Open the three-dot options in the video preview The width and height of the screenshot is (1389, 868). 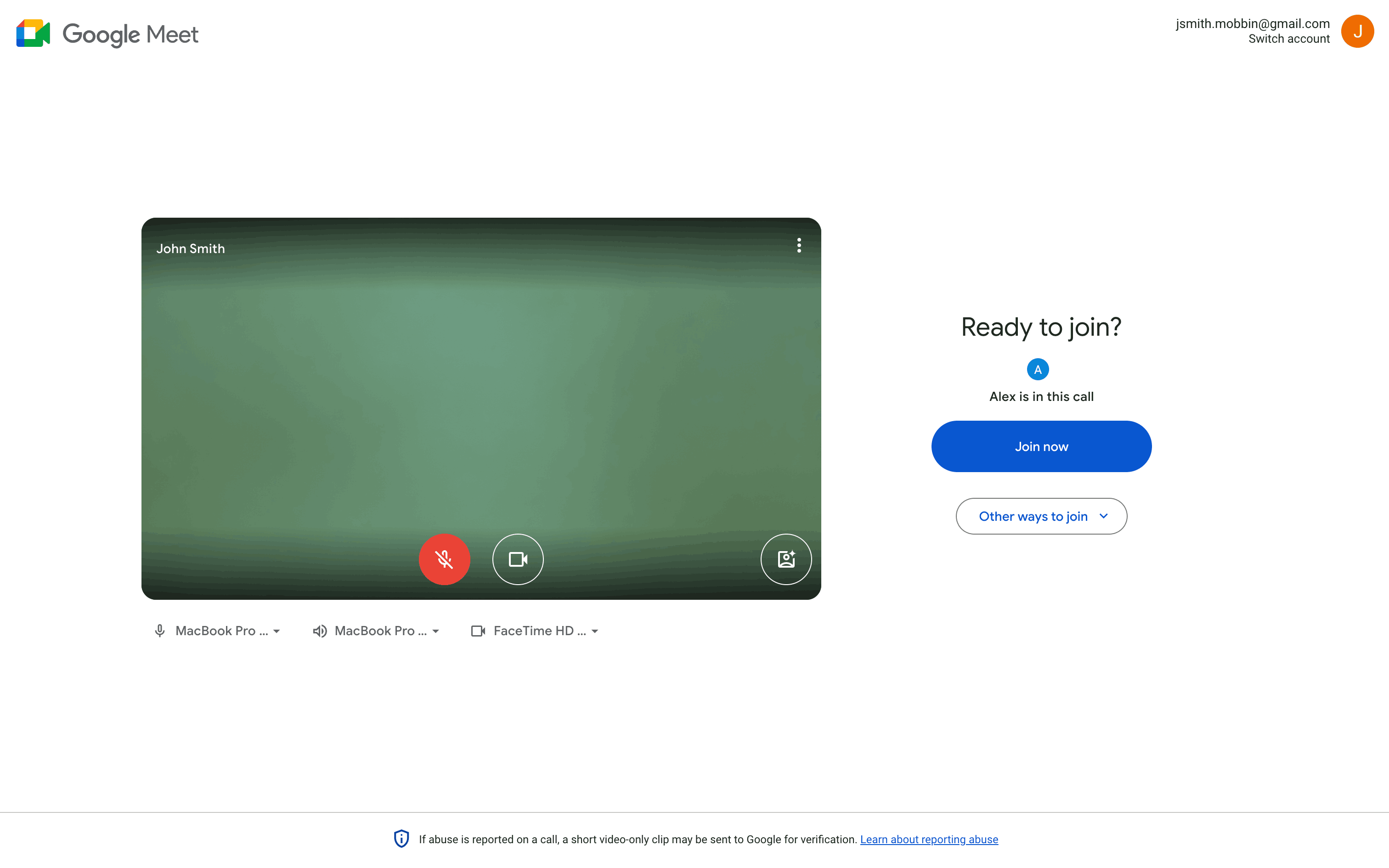coord(799,246)
